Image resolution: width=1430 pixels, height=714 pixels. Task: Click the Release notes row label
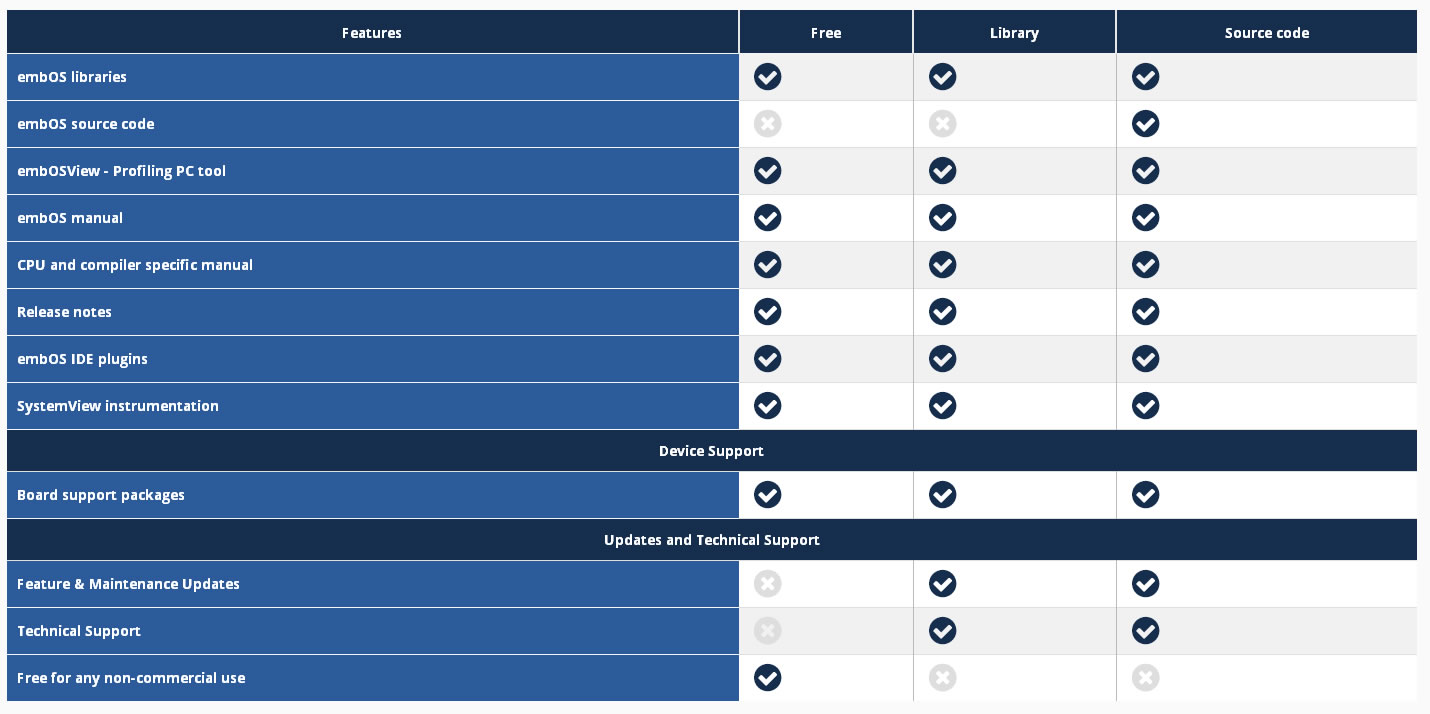tap(65, 312)
